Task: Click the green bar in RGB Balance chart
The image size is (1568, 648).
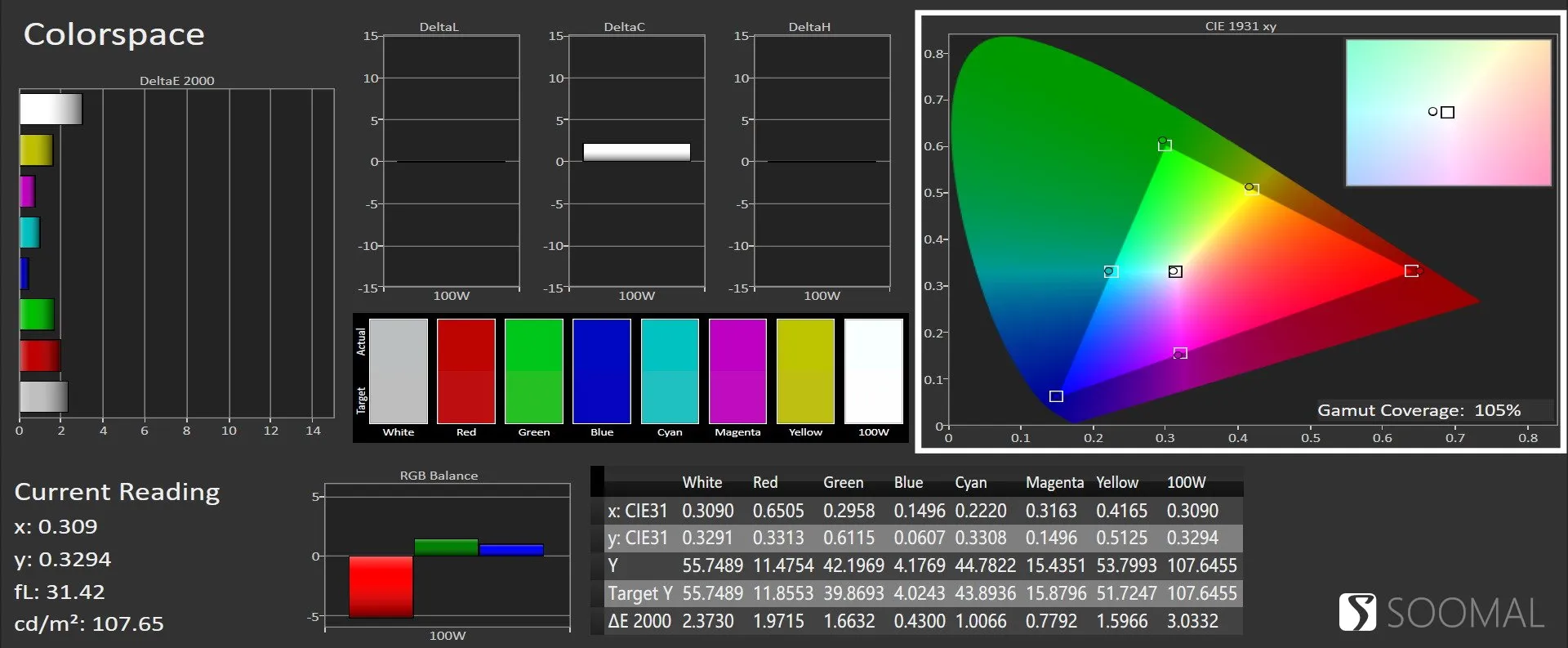Action: click(x=446, y=547)
